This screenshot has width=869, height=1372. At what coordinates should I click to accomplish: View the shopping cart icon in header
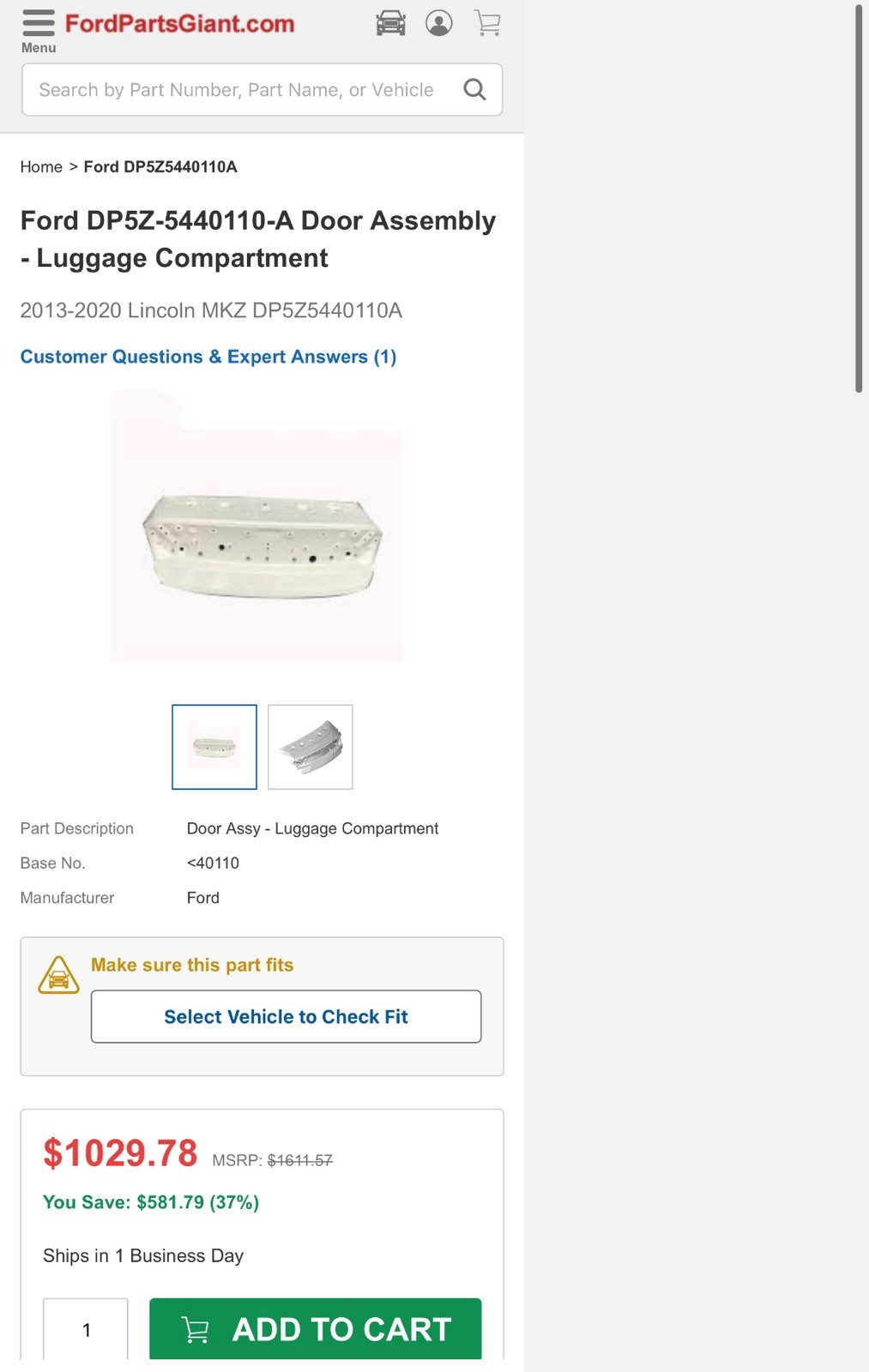(x=487, y=23)
